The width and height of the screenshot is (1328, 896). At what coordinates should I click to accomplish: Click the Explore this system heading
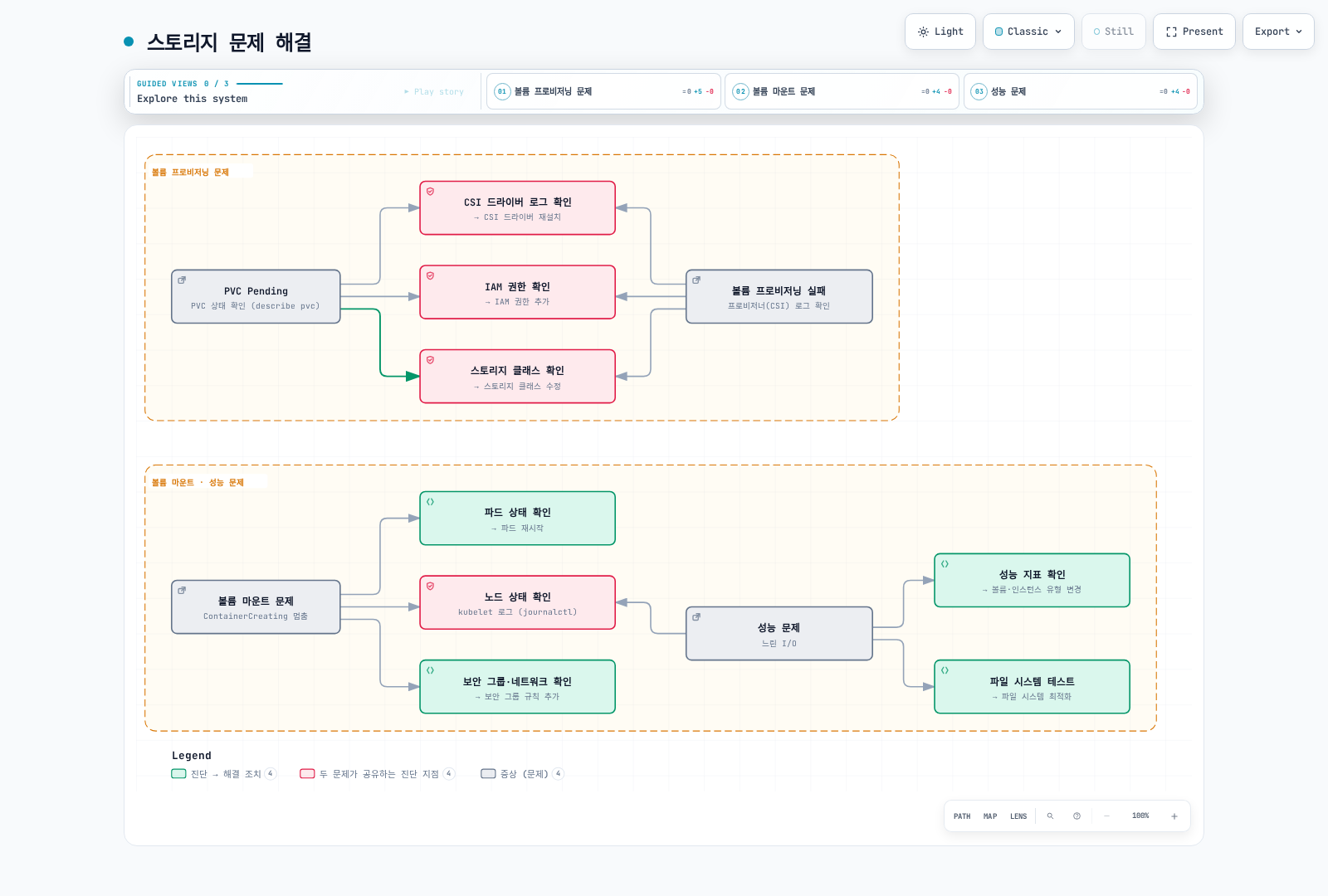193,99
